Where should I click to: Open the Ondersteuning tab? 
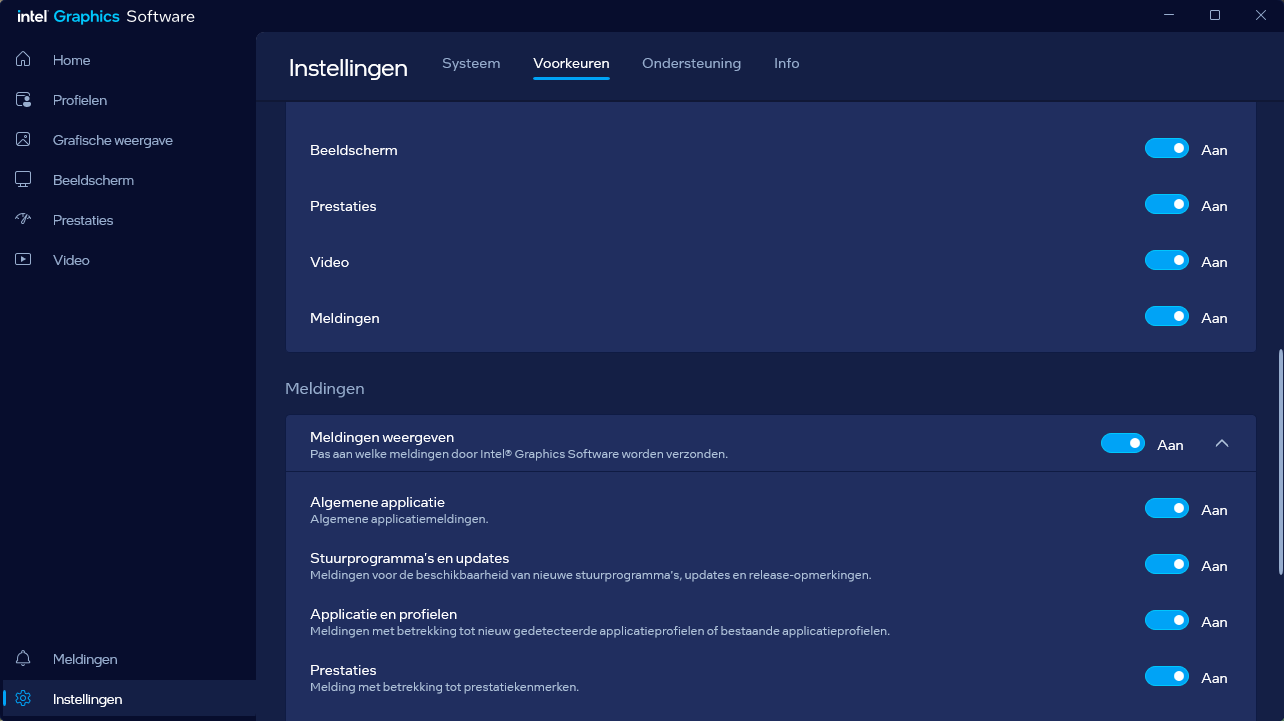coord(691,63)
